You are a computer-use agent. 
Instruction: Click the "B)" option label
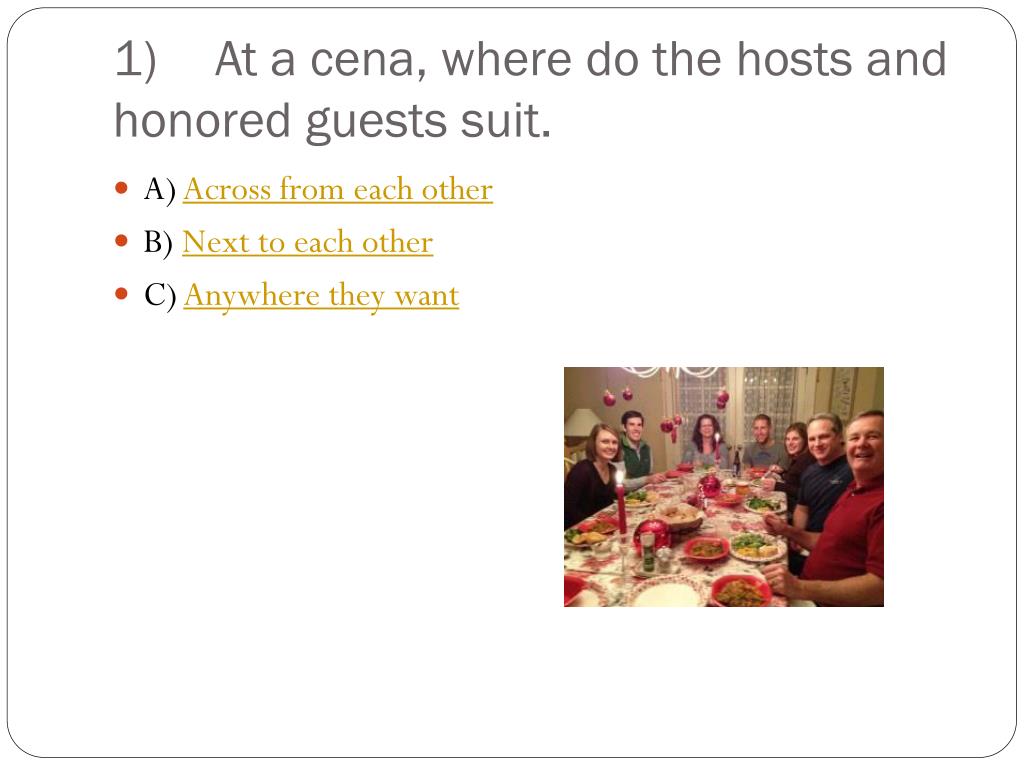tap(159, 243)
